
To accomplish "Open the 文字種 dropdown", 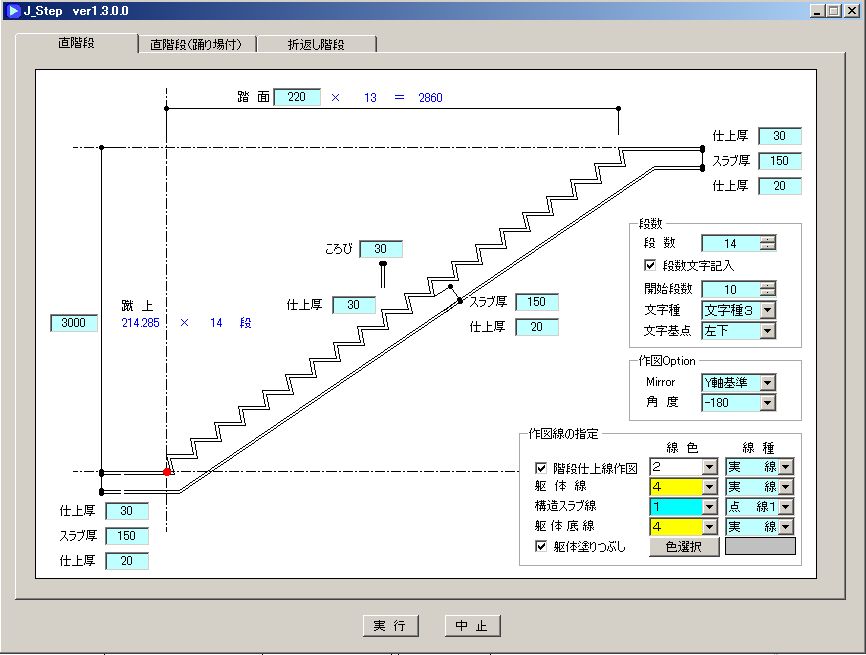I will point(767,310).
